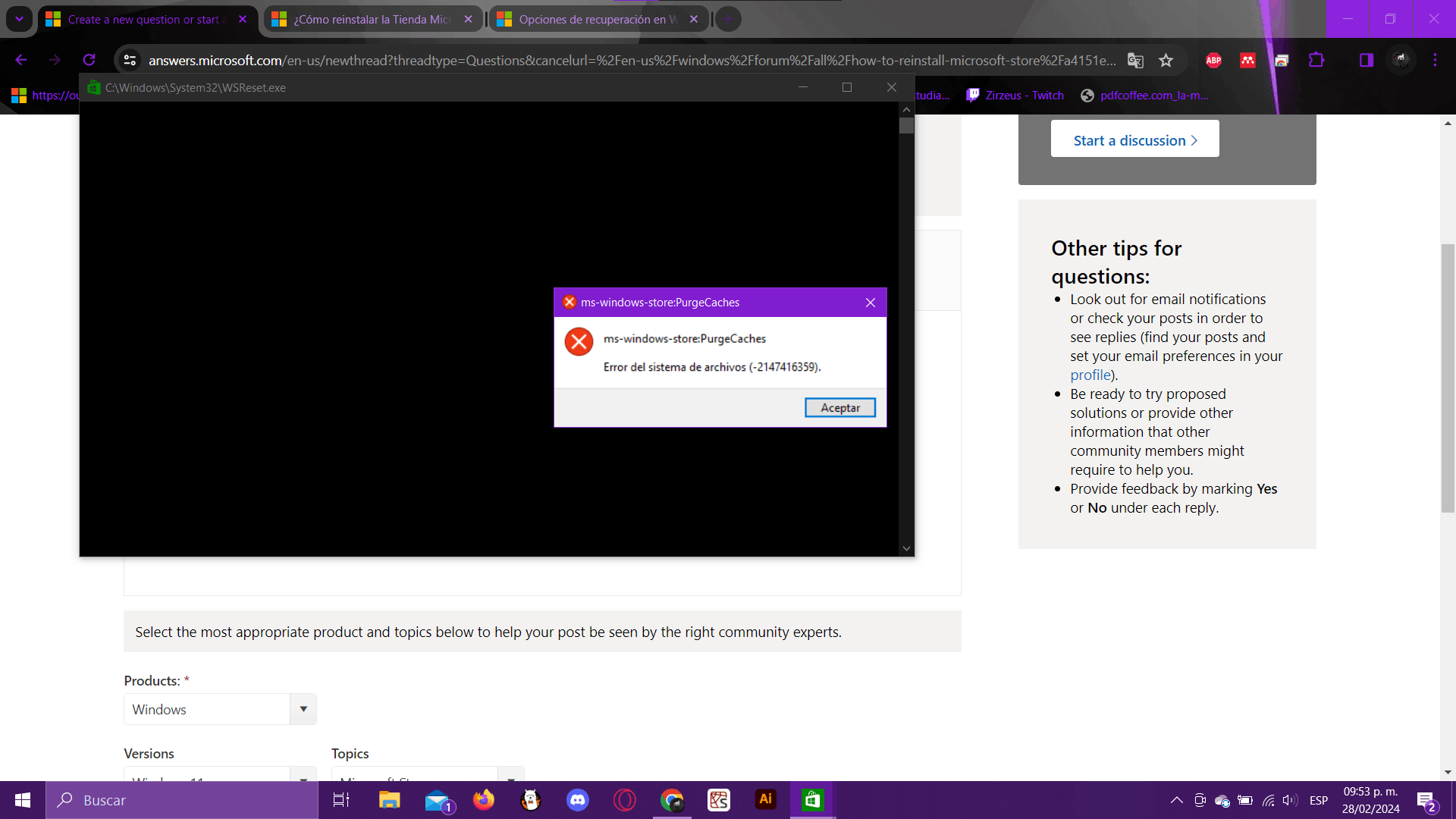
Task: Click the WSReset console scrollbar down arrow
Action: coord(906,548)
